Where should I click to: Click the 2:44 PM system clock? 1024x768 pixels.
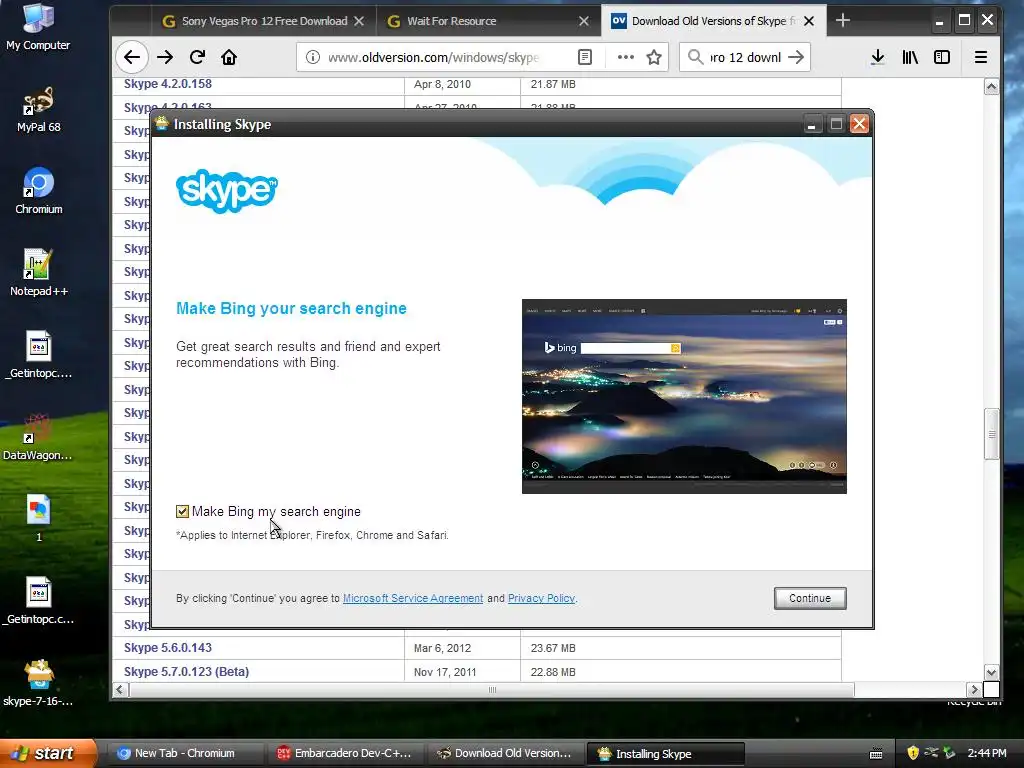[x=987, y=753]
